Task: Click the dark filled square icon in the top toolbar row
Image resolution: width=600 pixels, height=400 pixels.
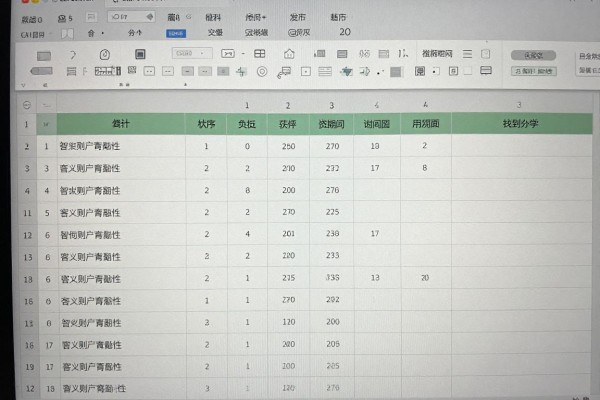Action: coord(140,54)
